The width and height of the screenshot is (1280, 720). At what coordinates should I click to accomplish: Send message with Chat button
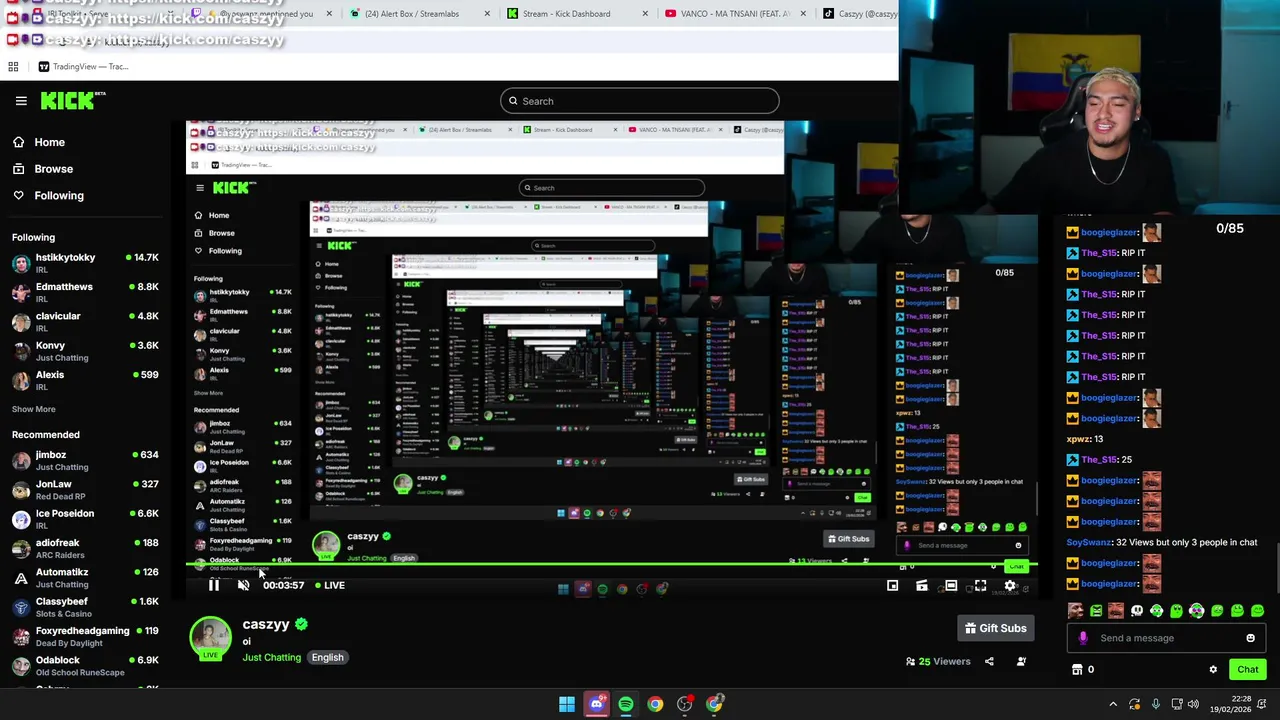[1248, 669]
